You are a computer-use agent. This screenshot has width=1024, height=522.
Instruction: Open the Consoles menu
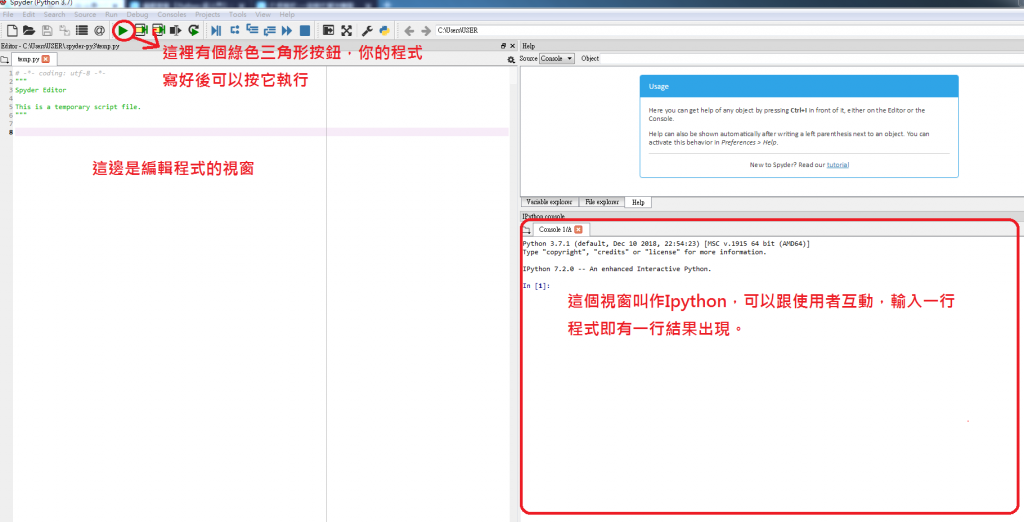[171, 14]
